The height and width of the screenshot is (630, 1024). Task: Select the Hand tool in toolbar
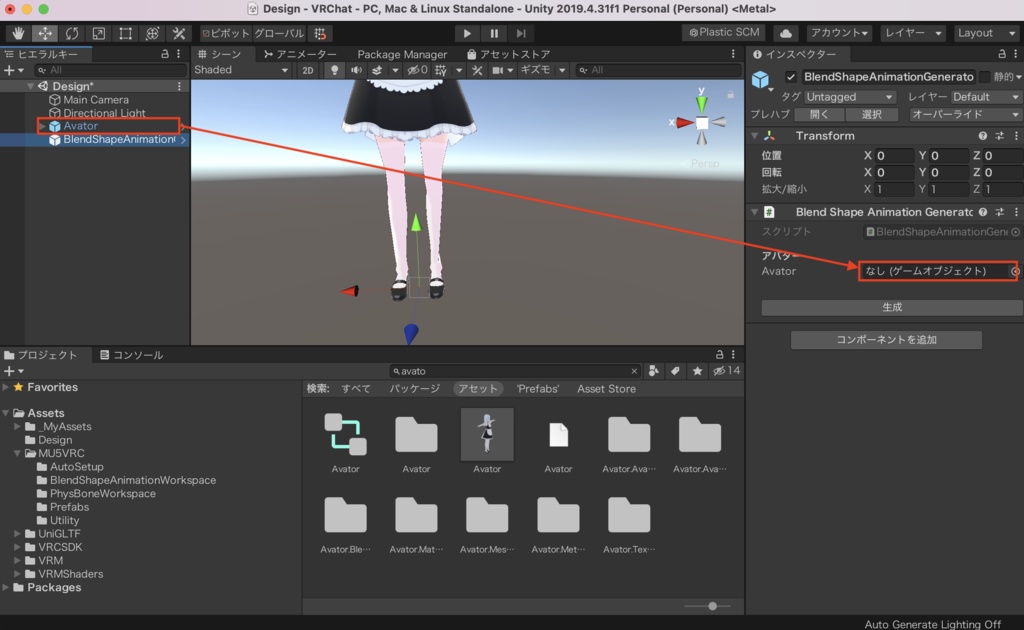pos(18,33)
